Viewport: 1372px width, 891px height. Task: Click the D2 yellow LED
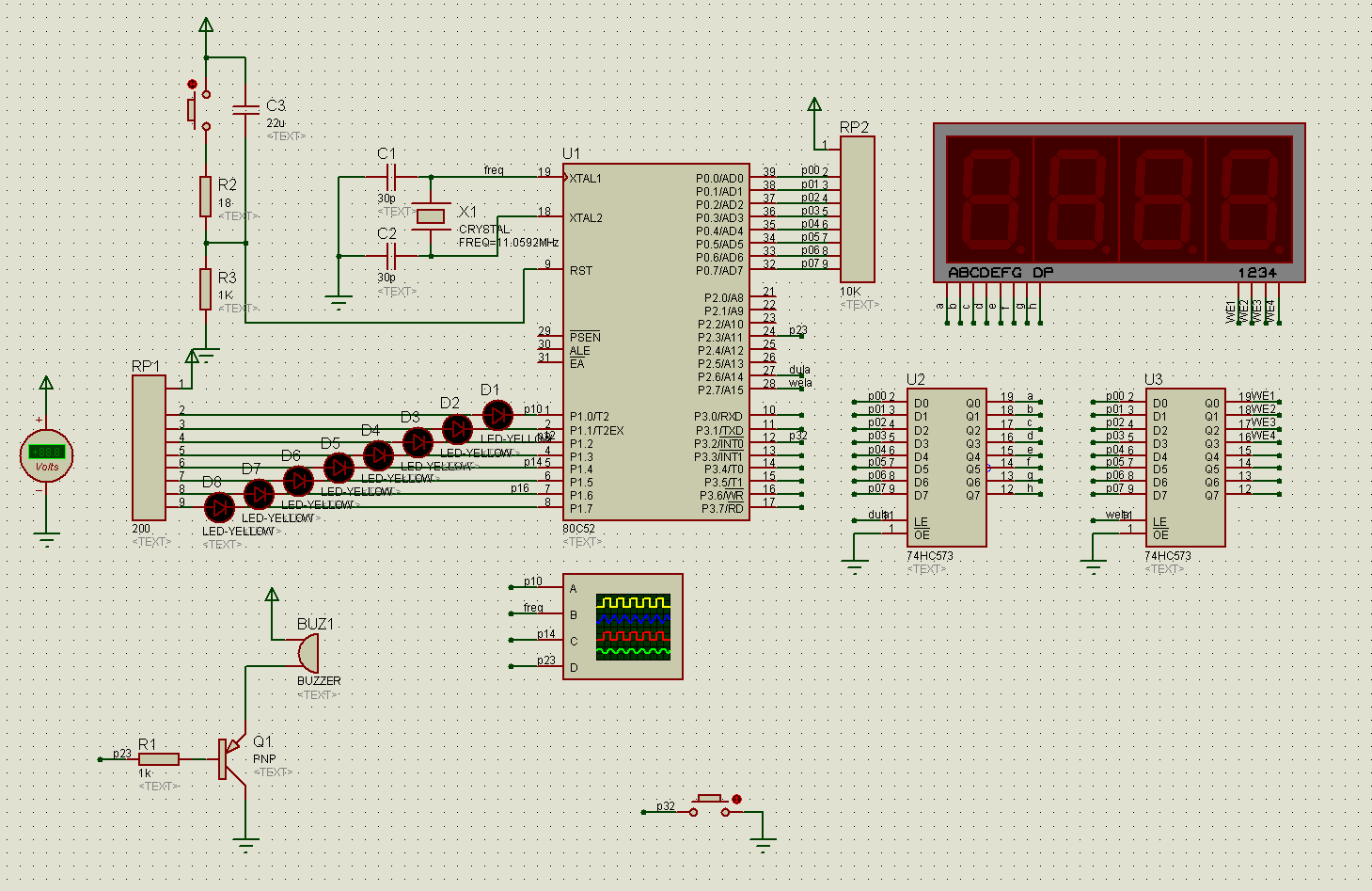[x=457, y=429]
